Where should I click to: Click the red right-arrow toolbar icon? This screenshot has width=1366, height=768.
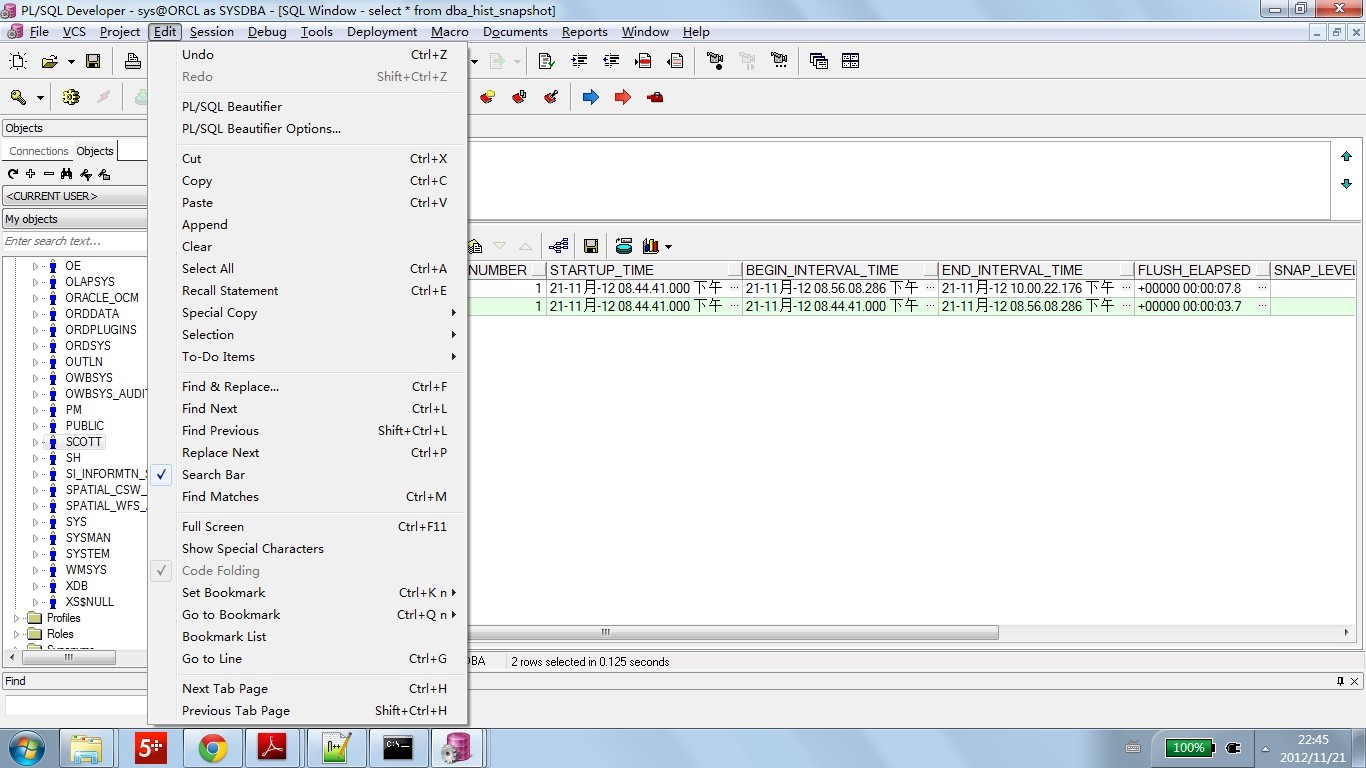[622, 97]
